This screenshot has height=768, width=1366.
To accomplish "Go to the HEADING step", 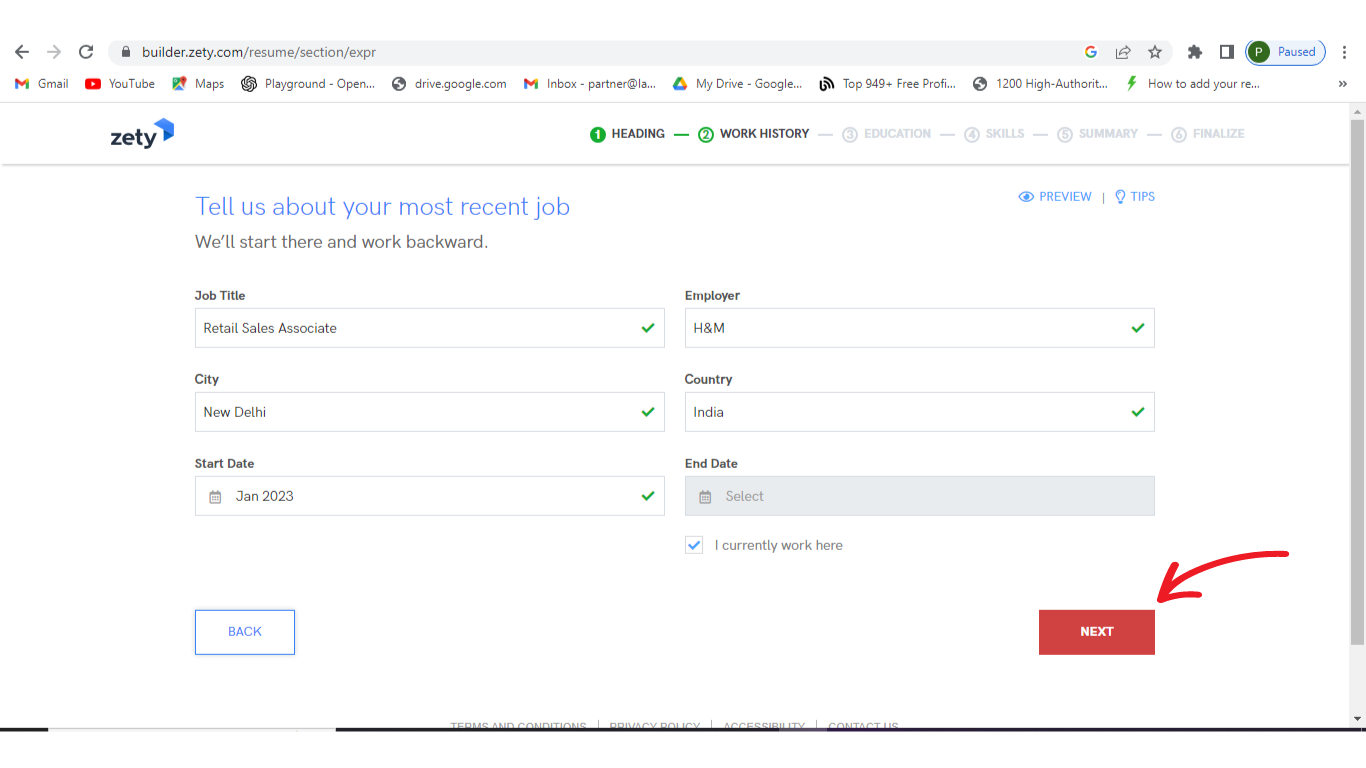I will [x=628, y=134].
